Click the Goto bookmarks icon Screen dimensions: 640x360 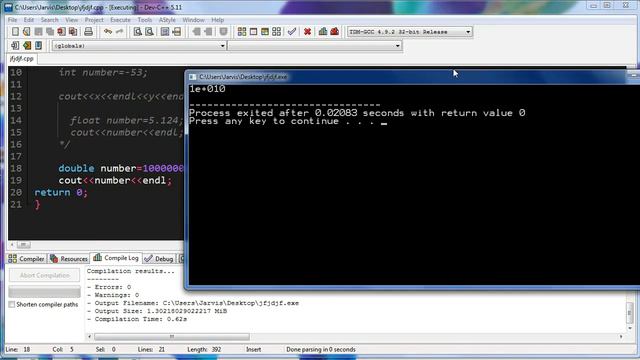pyautogui.click(x=38, y=45)
